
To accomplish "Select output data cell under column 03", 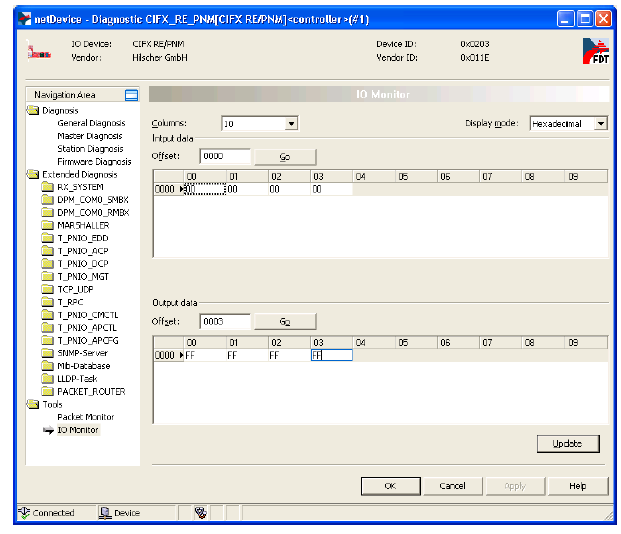I will (330, 355).
